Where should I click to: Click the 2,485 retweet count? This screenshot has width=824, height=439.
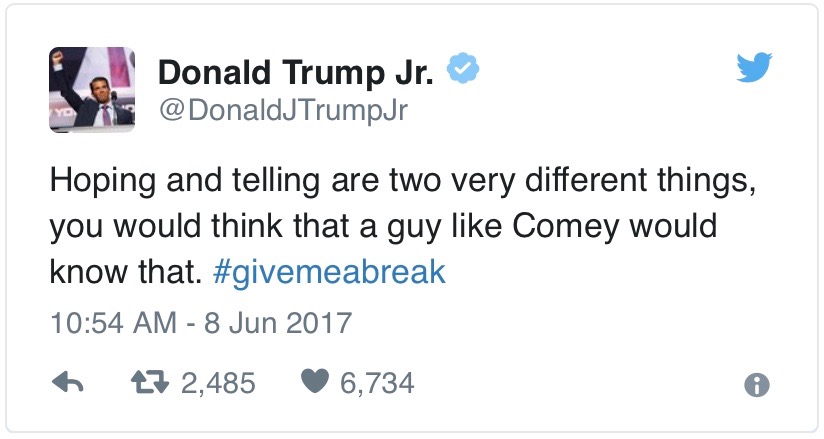click(x=219, y=383)
